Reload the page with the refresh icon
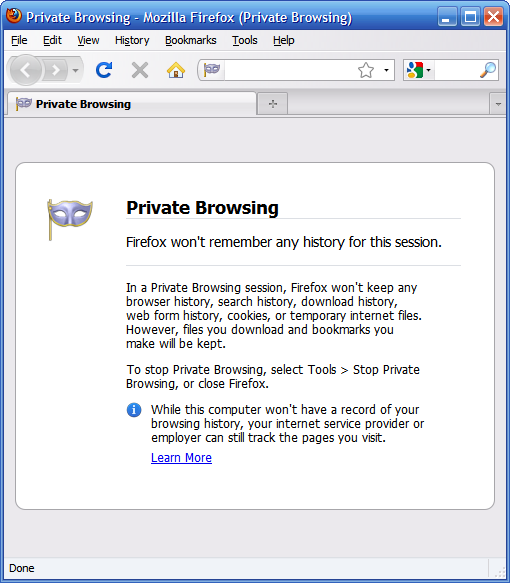Screen dimensions: 510x583 [104, 70]
